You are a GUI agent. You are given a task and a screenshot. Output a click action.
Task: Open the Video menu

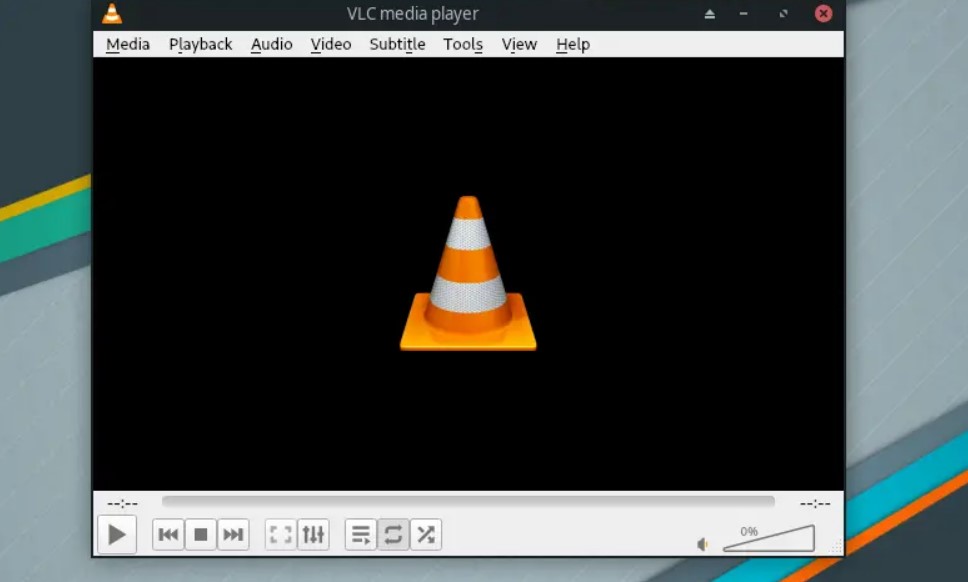pyautogui.click(x=331, y=44)
